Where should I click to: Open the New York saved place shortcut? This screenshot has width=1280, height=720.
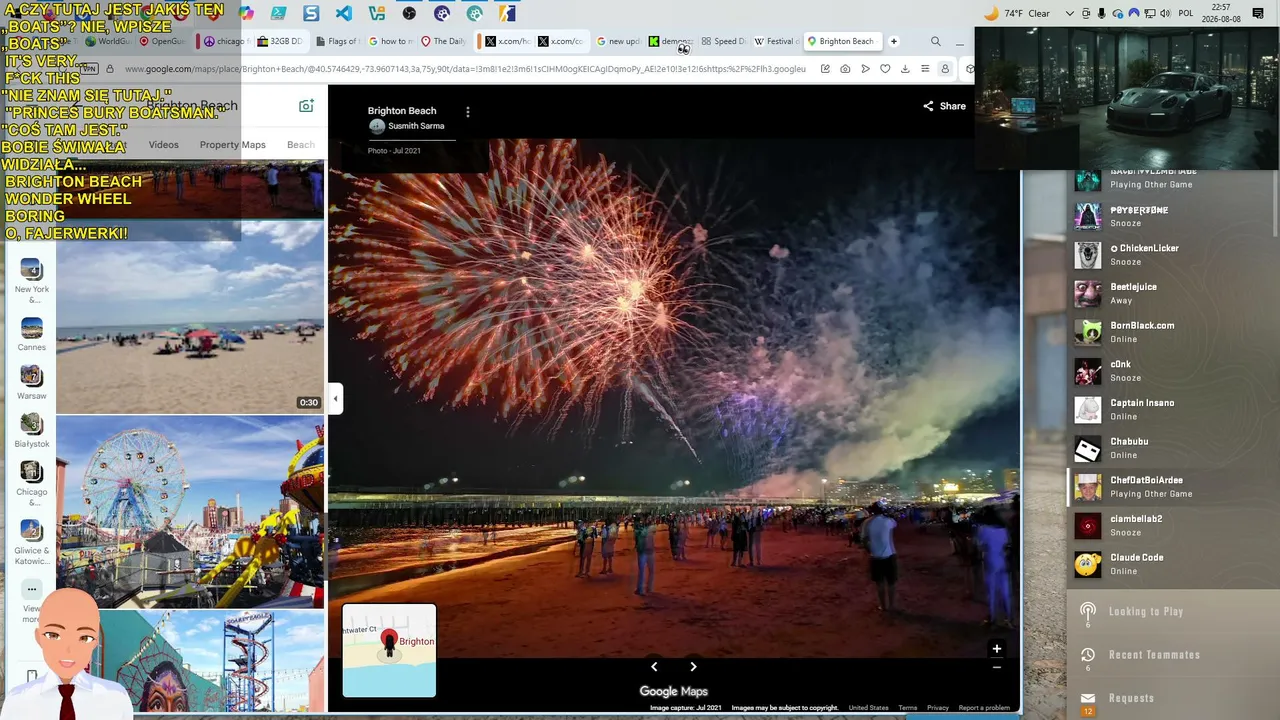pos(31,281)
